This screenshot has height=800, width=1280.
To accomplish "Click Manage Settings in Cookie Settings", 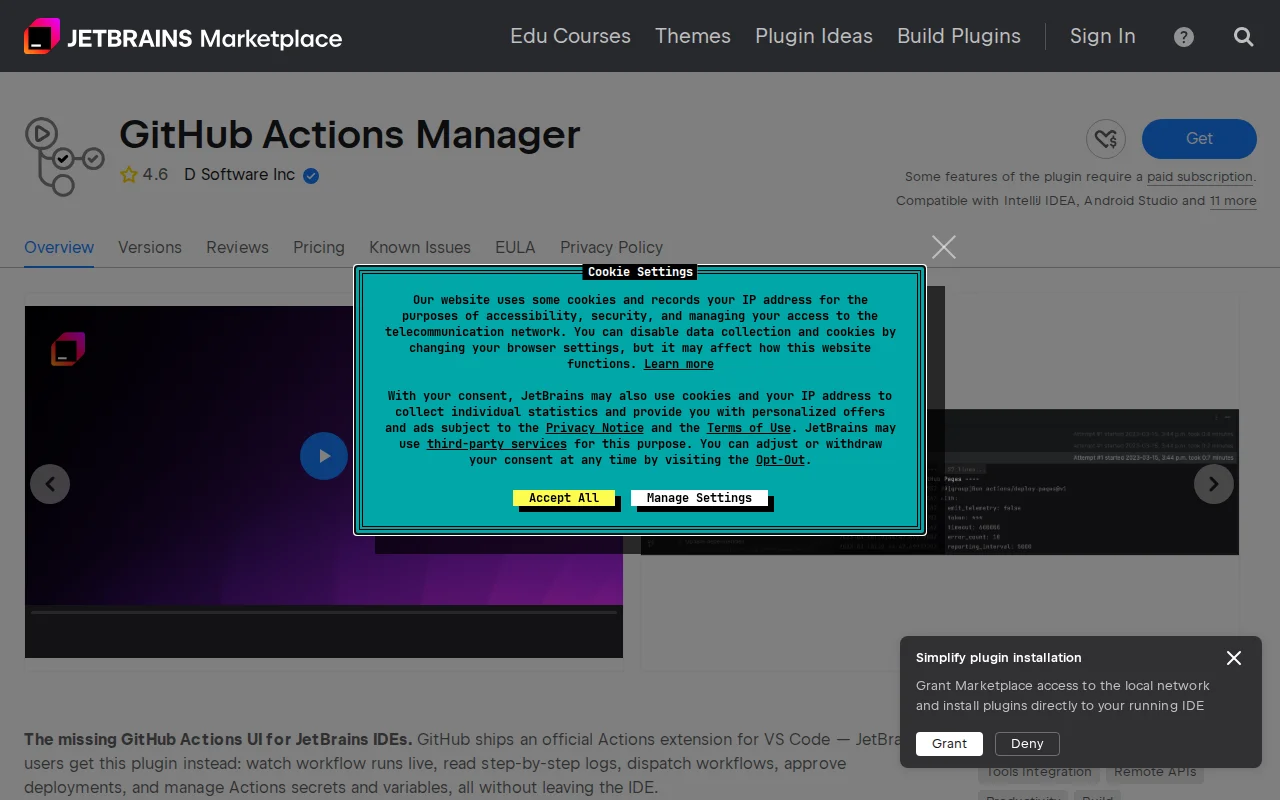I will coord(699,498).
